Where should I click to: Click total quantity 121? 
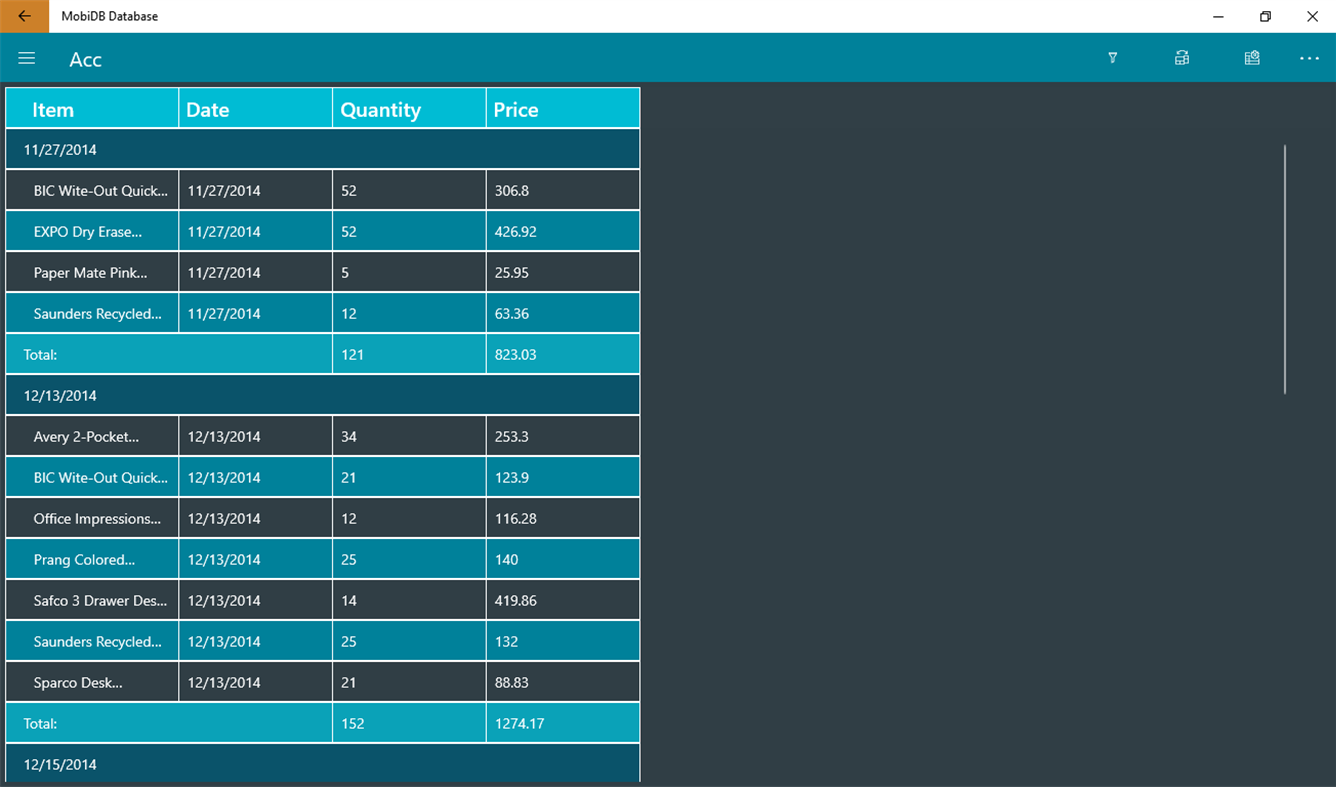[x=410, y=355]
